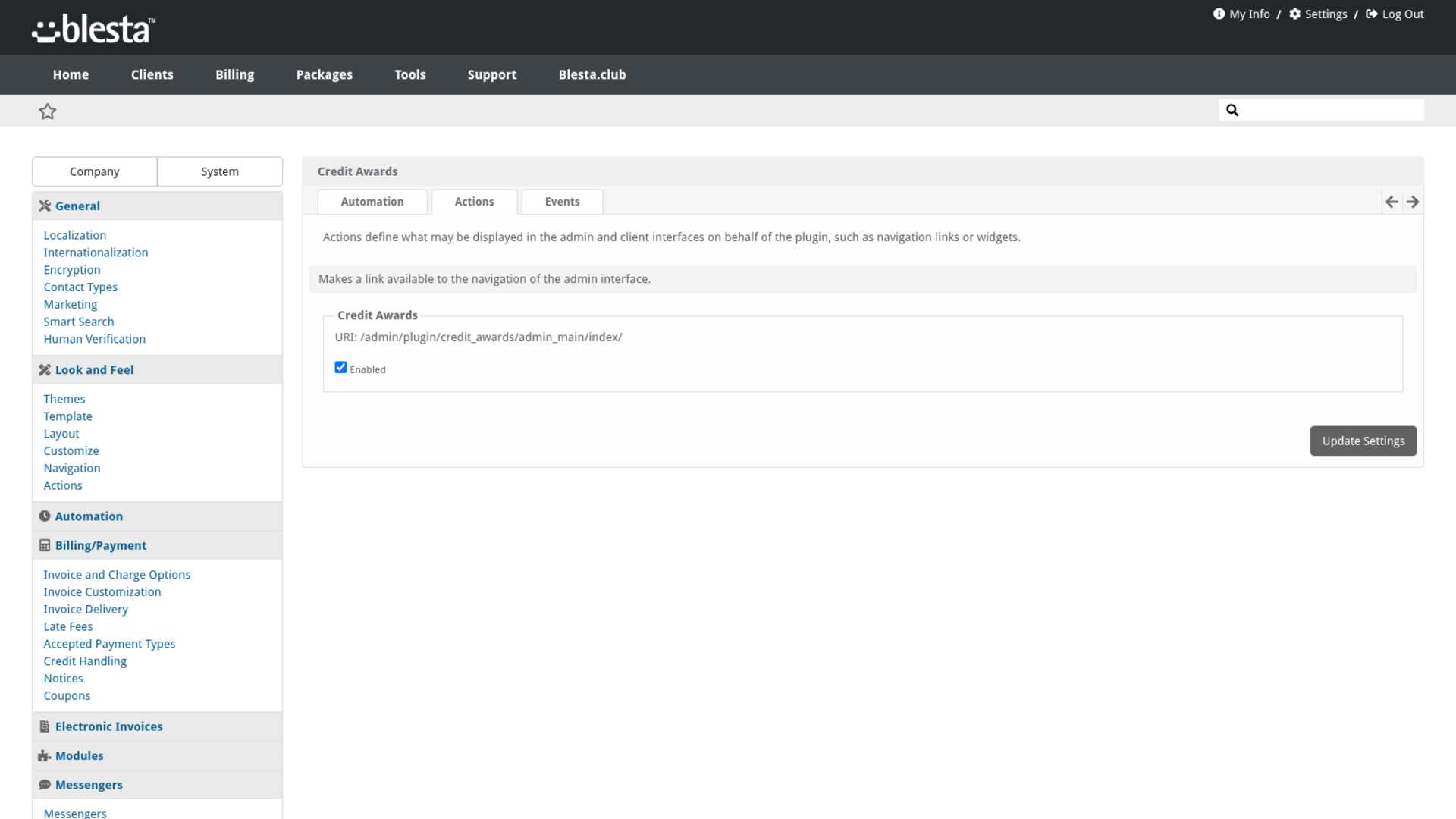Screen dimensions: 1456x819
Task: Uncheck the Enabled checkbox
Action: pyautogui.click(x=340, y=367)
